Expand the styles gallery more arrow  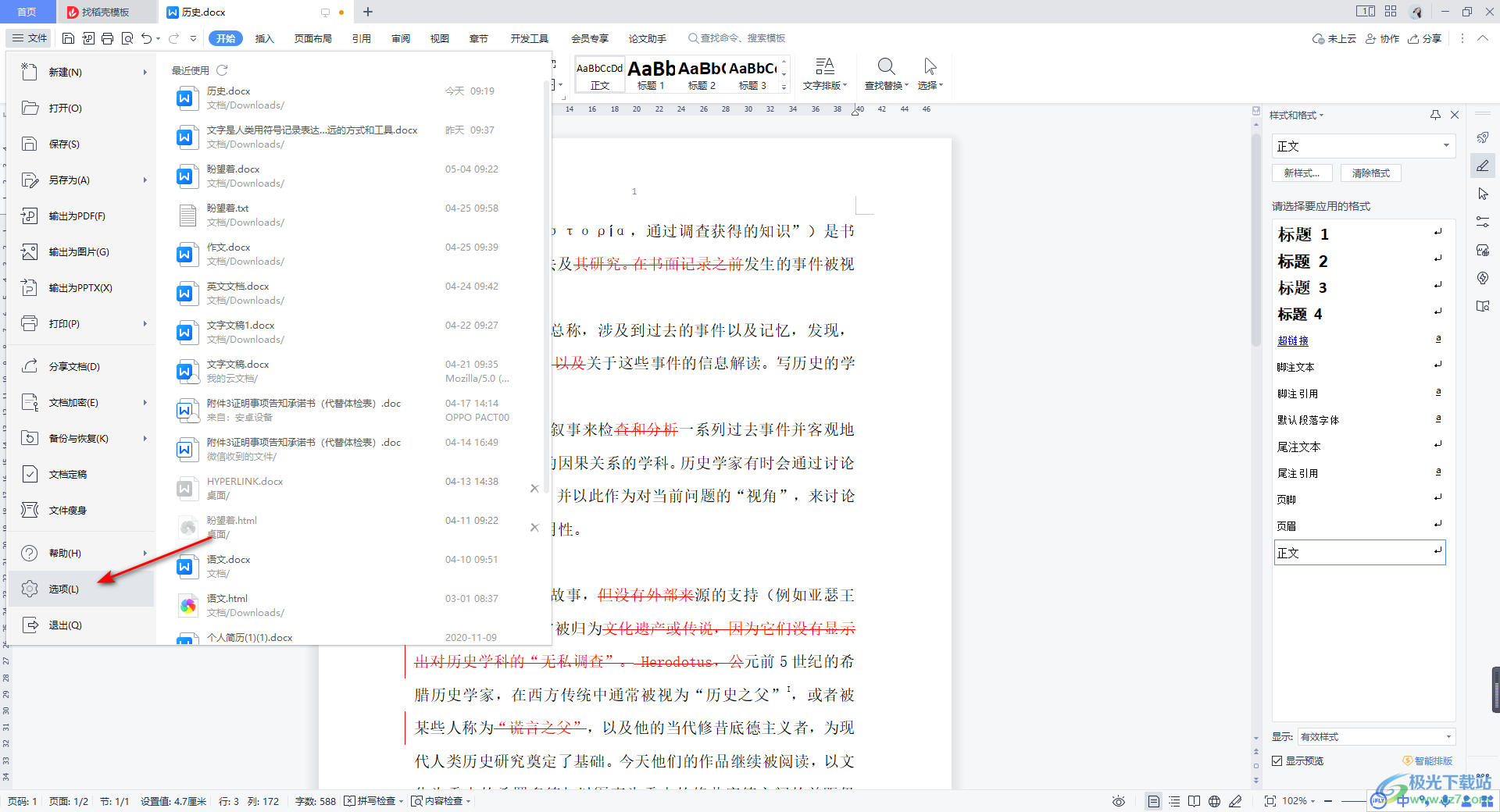(x=784, y=87)
